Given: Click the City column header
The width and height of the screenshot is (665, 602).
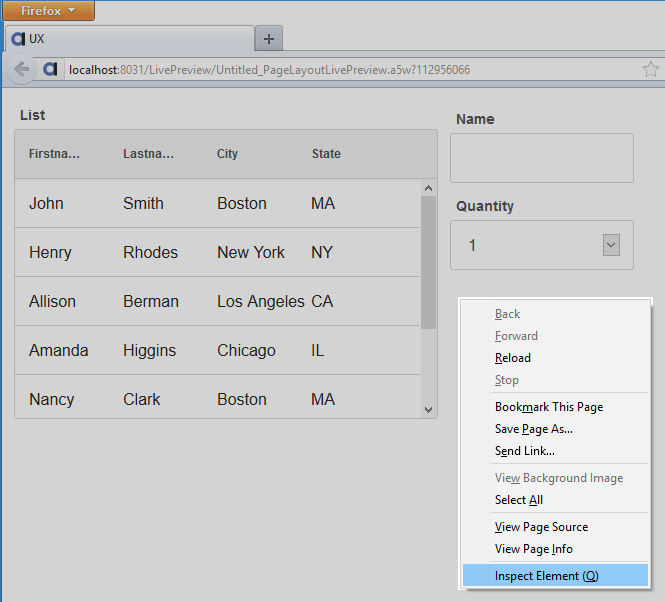Looking at the screenshot, I should point(227,154).
